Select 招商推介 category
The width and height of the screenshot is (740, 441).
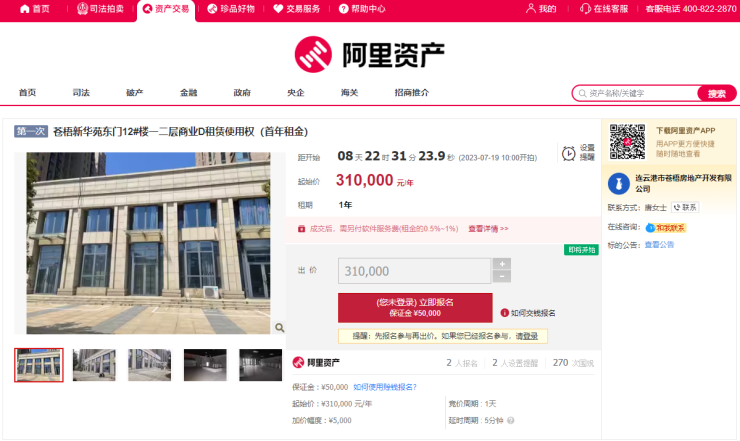click(x=412, y=93)
